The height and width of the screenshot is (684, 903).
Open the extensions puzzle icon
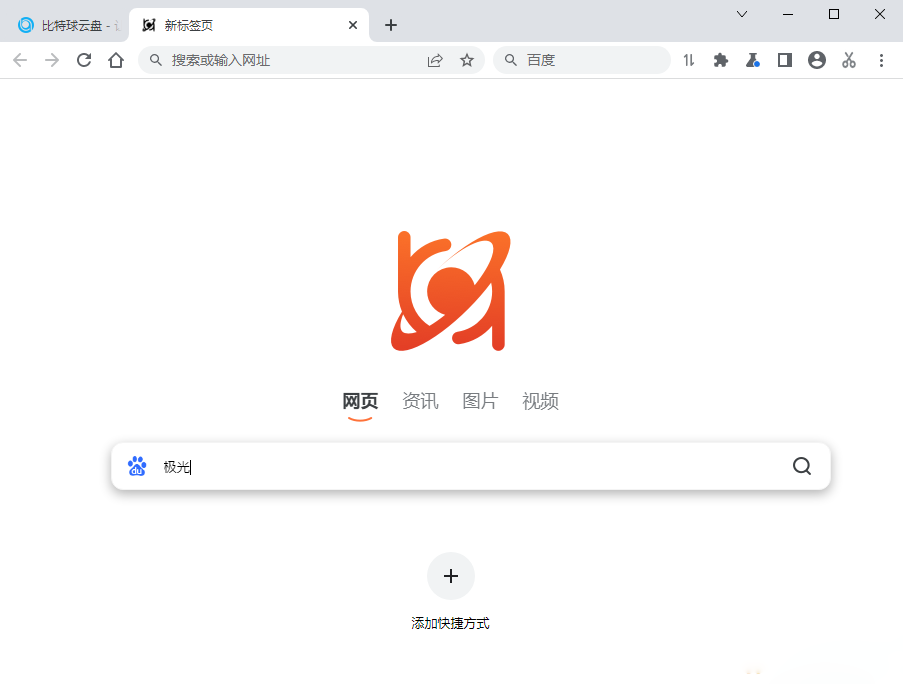[720, 60]
